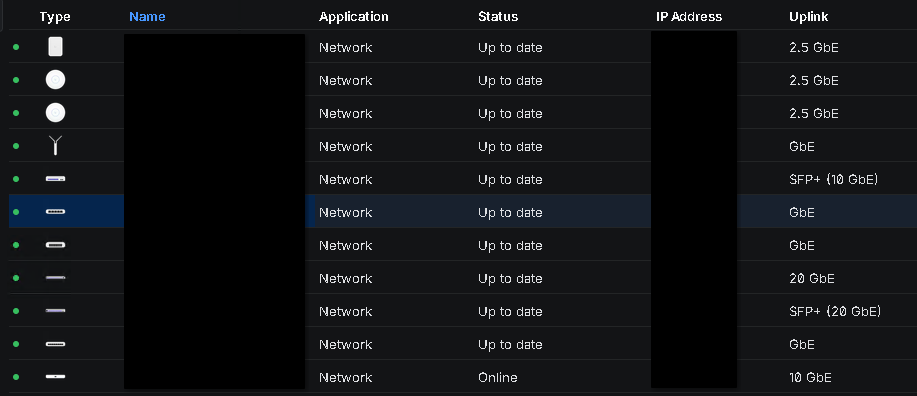The height and width of the screenshot is (396, 917).
Task: Click "GbE" in the highlighted row
Action: click(x=802, y=212)
